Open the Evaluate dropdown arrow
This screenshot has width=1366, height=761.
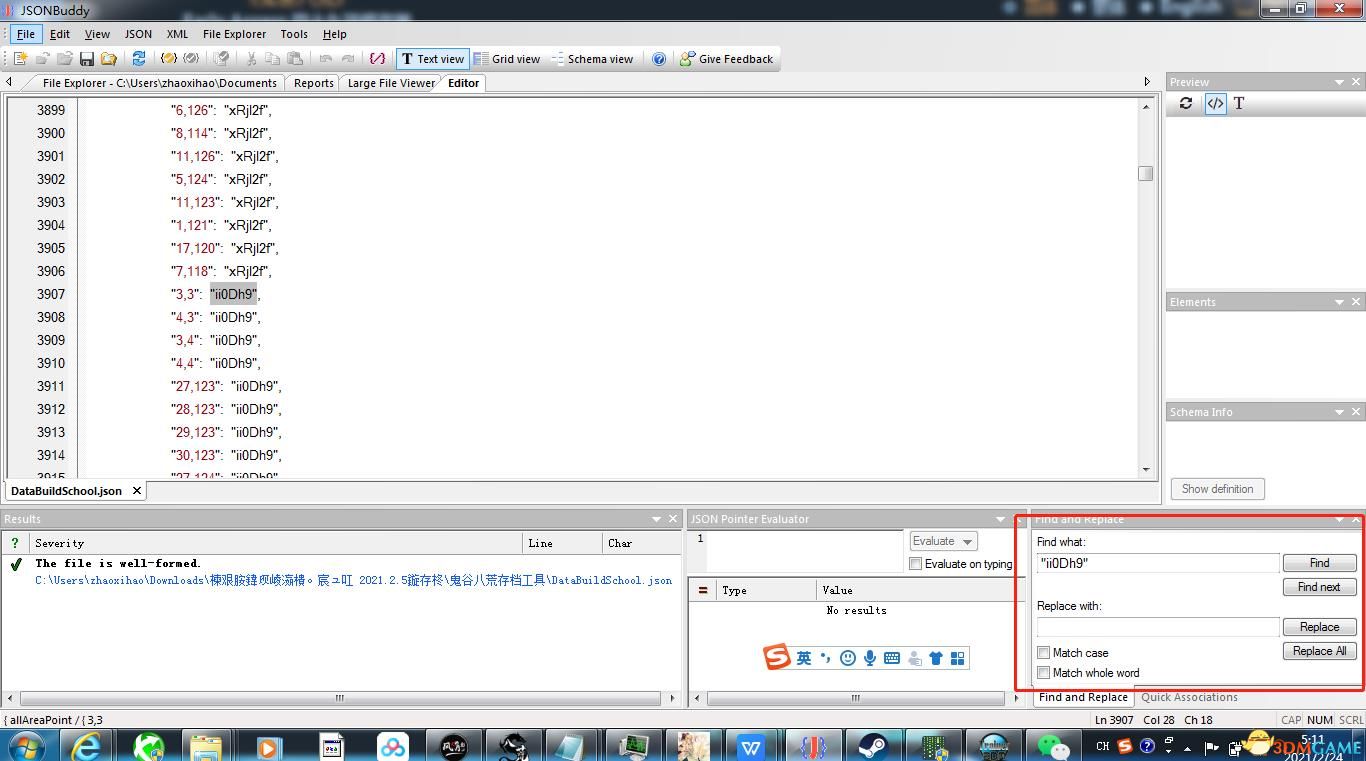click(x=967, y=541)
